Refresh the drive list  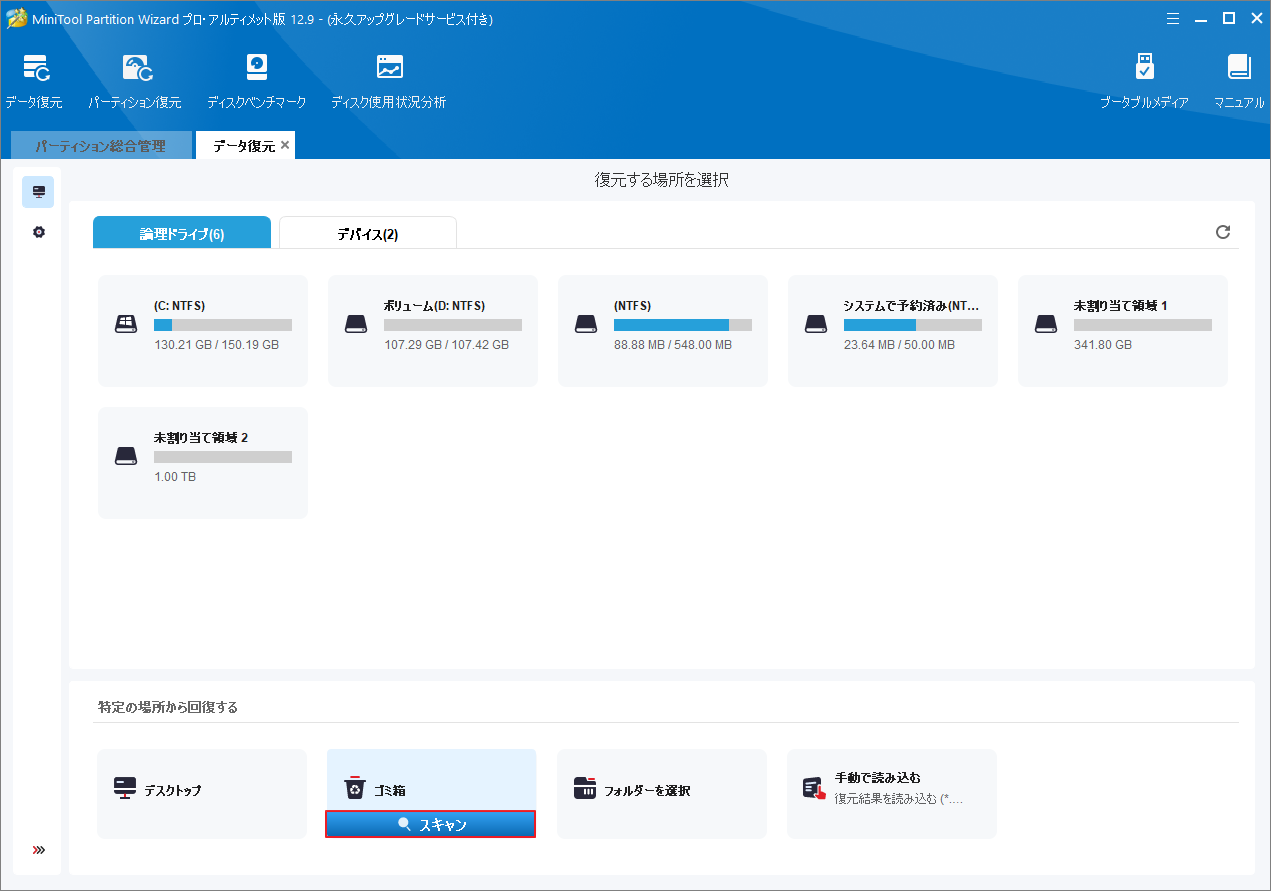coord(1222,232)
